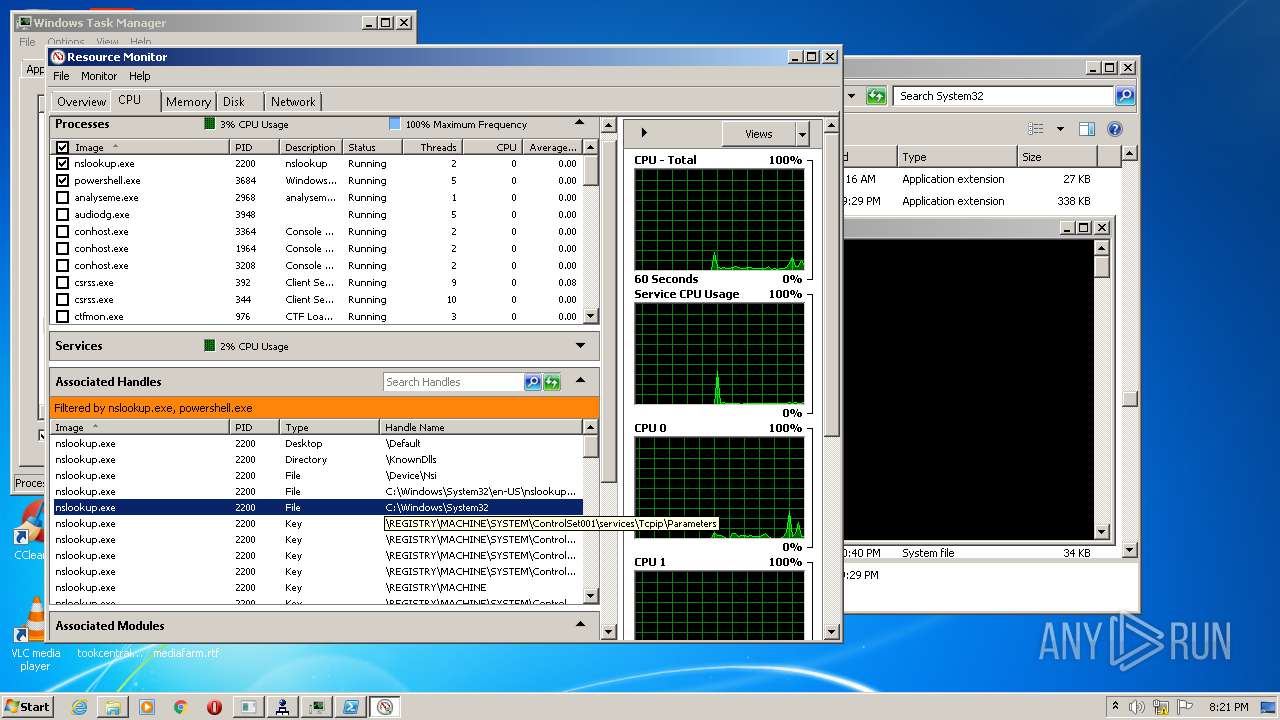Sort Explorer files by Type column
1280x720 pixels.
click(955, 157)
